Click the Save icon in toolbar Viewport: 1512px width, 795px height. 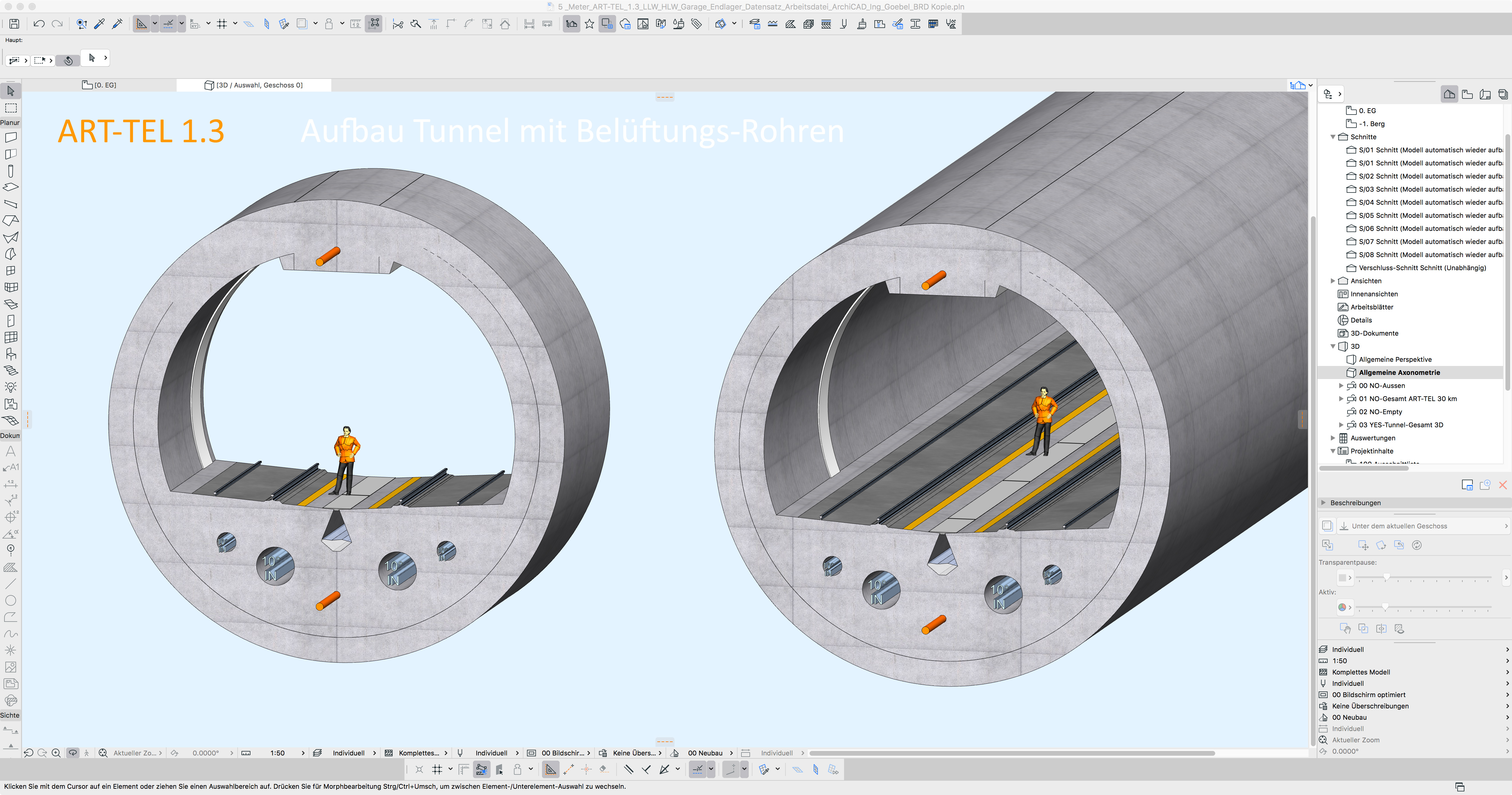[x=14, y=24]
